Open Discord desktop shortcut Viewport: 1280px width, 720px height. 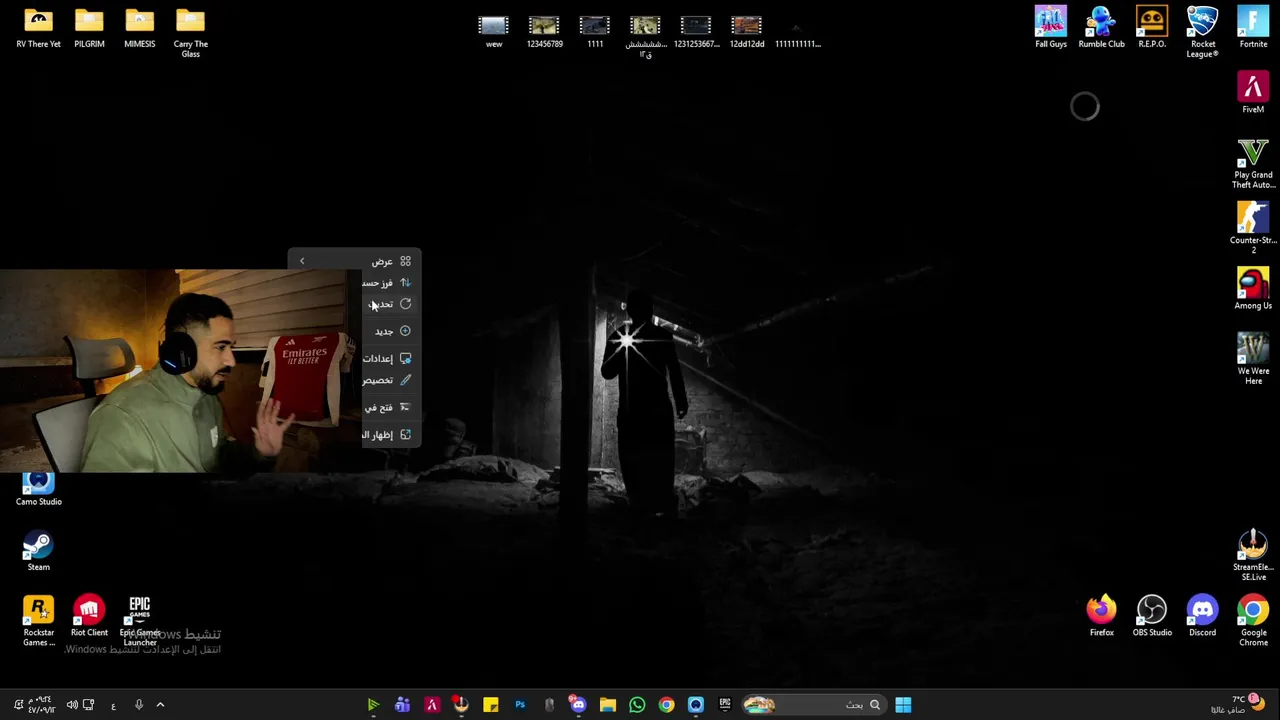point(1202,616)
